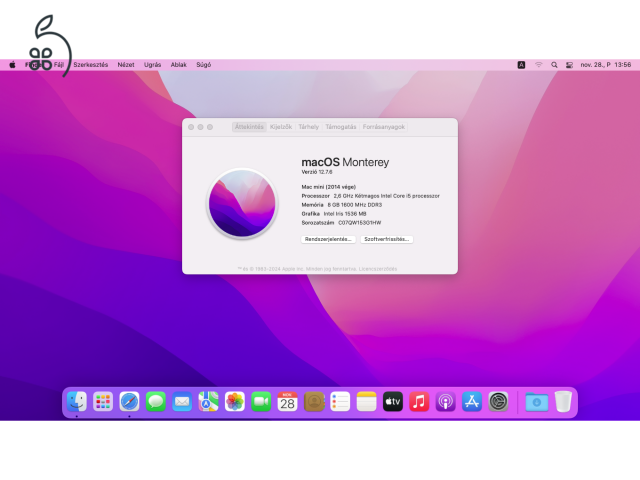Open the Súgó menu
Image resolution: width=640 pixels, height=480 pixels.
coord(203,64)
